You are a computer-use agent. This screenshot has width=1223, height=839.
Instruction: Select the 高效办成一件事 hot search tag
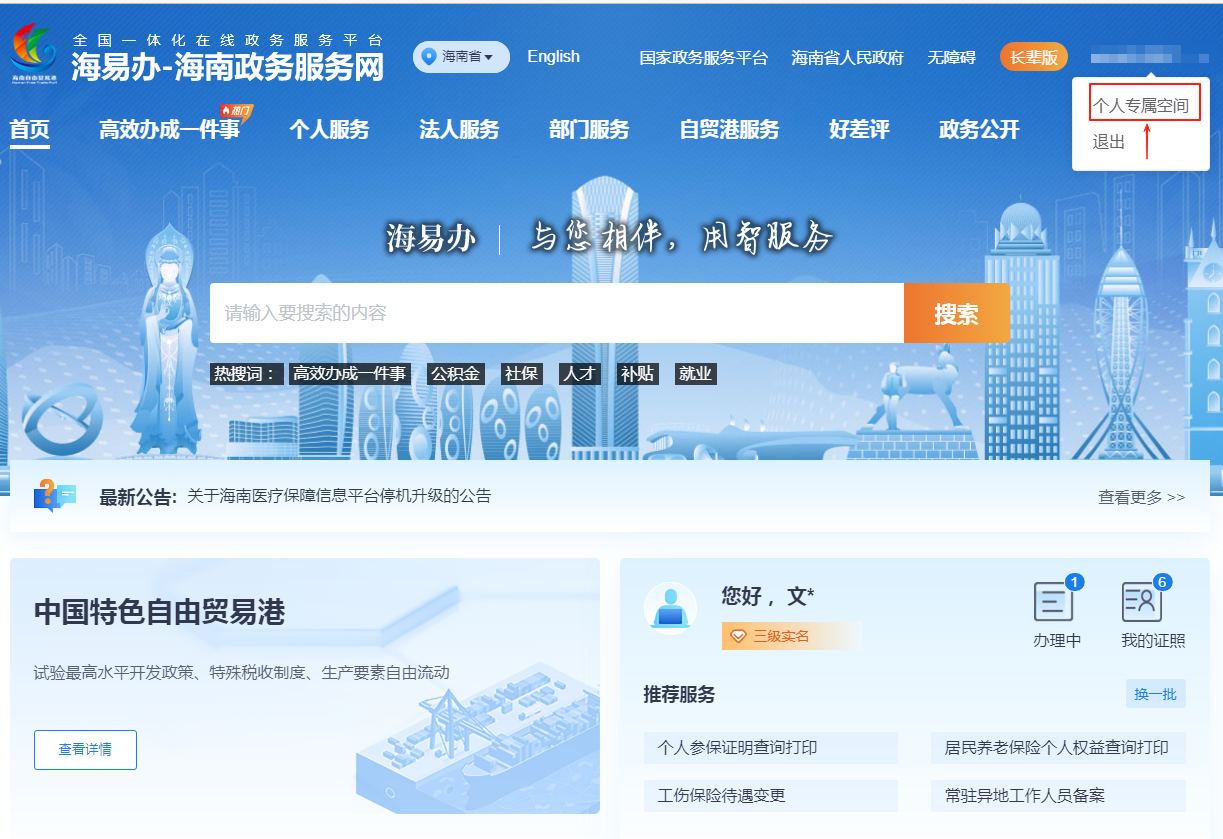[349, 374]
